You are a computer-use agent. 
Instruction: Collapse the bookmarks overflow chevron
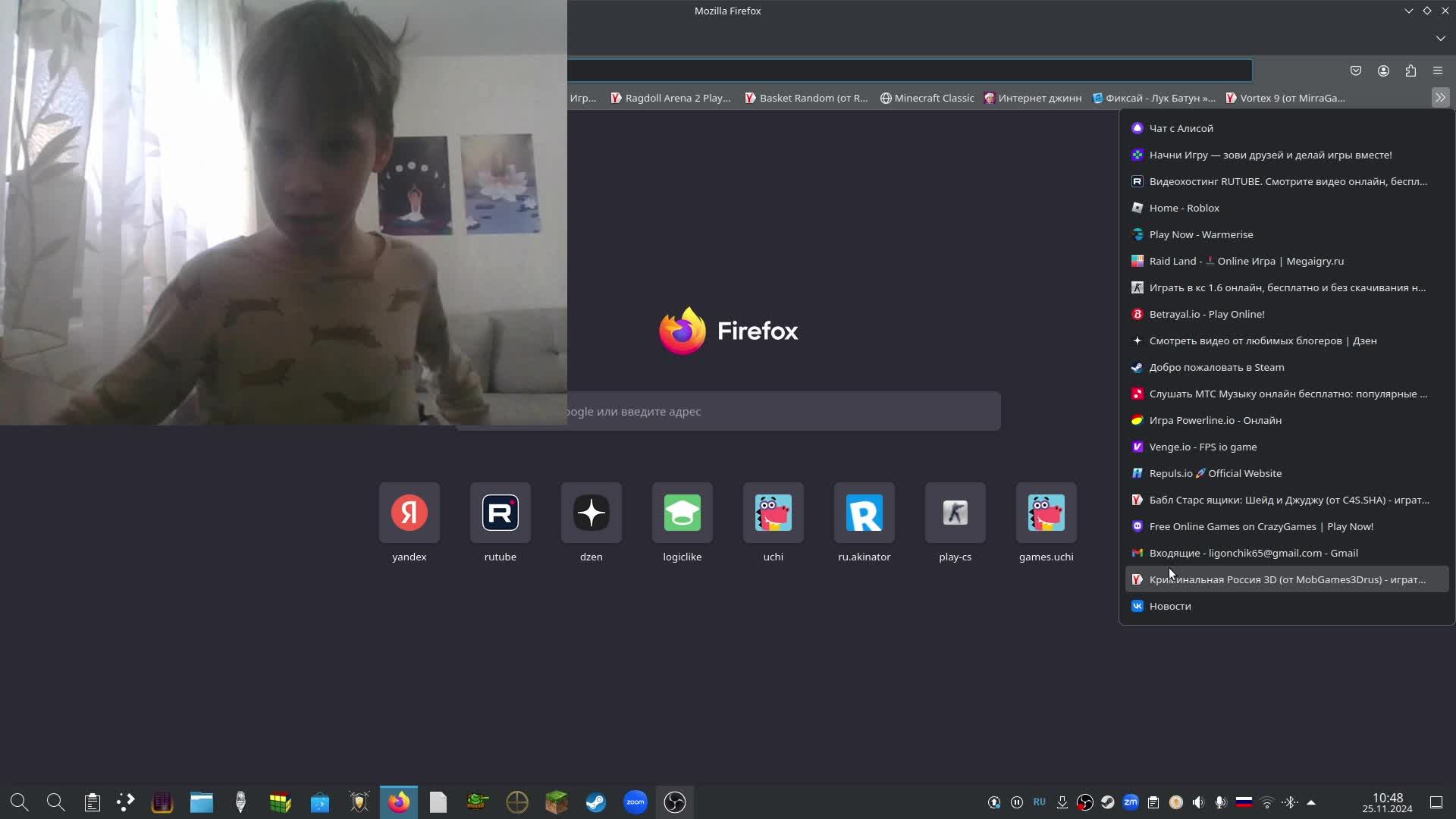point(1440,98)
